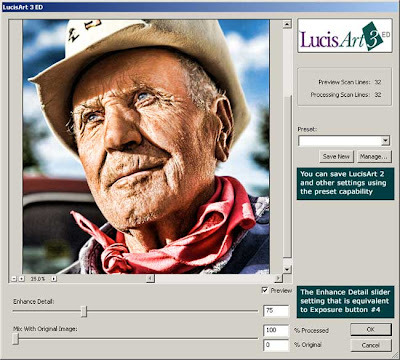Click the zoom in plus button
This screenshot has height=360, width=400.
coord(21,279)
